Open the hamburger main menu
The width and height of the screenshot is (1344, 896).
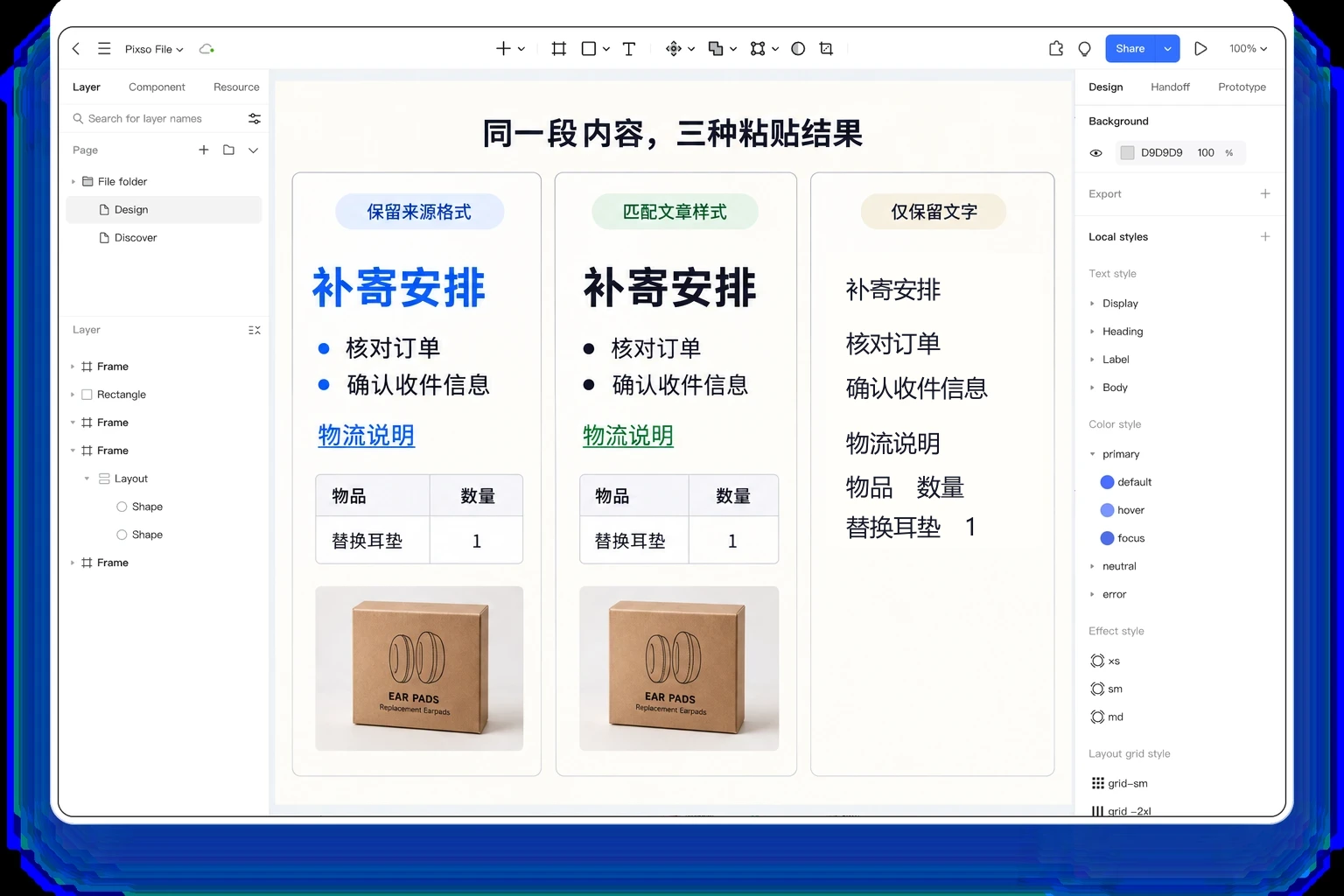(104, 49)
